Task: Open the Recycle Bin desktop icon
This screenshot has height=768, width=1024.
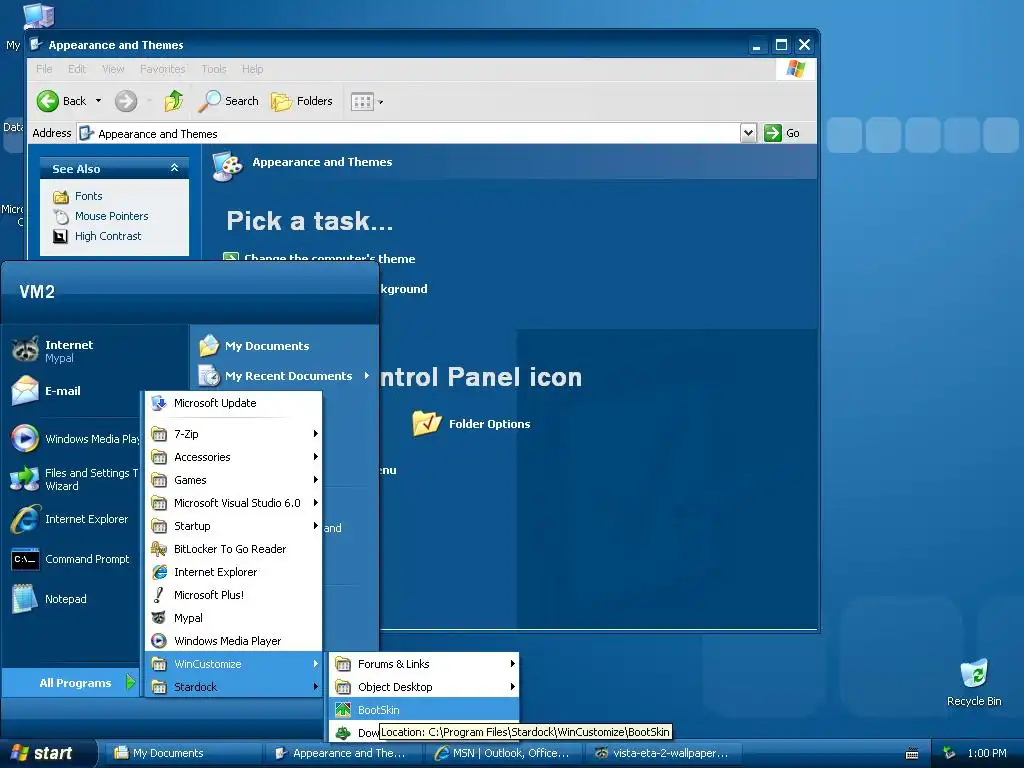Action: click(974, 682)
